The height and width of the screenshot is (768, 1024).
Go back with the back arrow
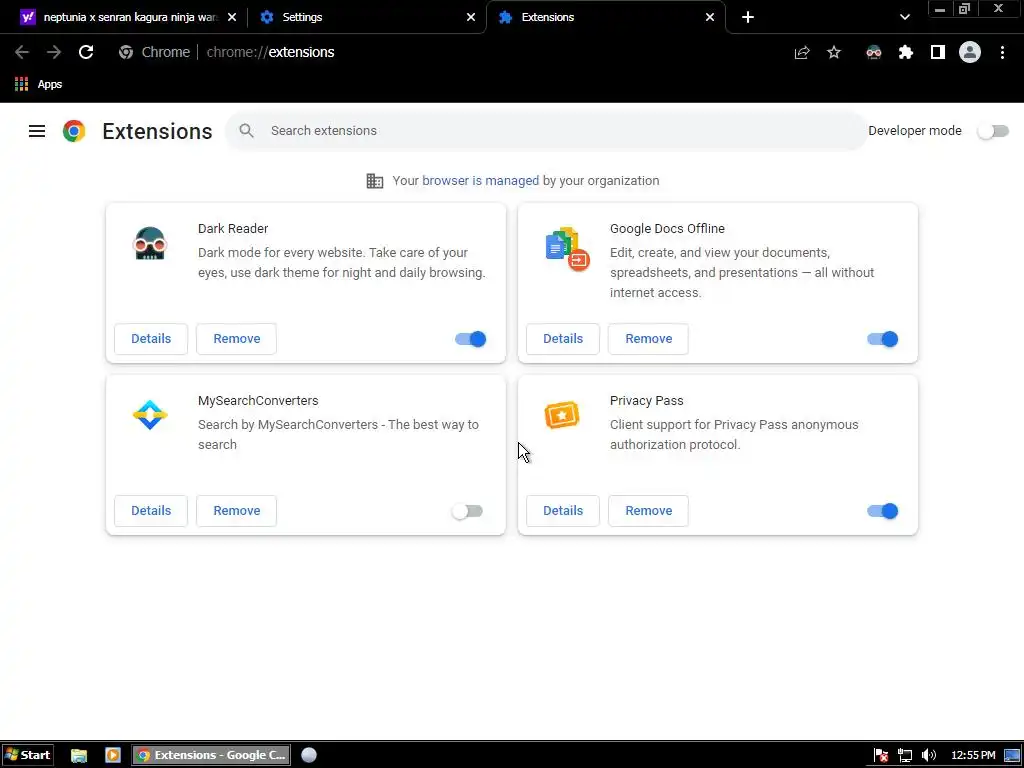[x=22, y=52]
